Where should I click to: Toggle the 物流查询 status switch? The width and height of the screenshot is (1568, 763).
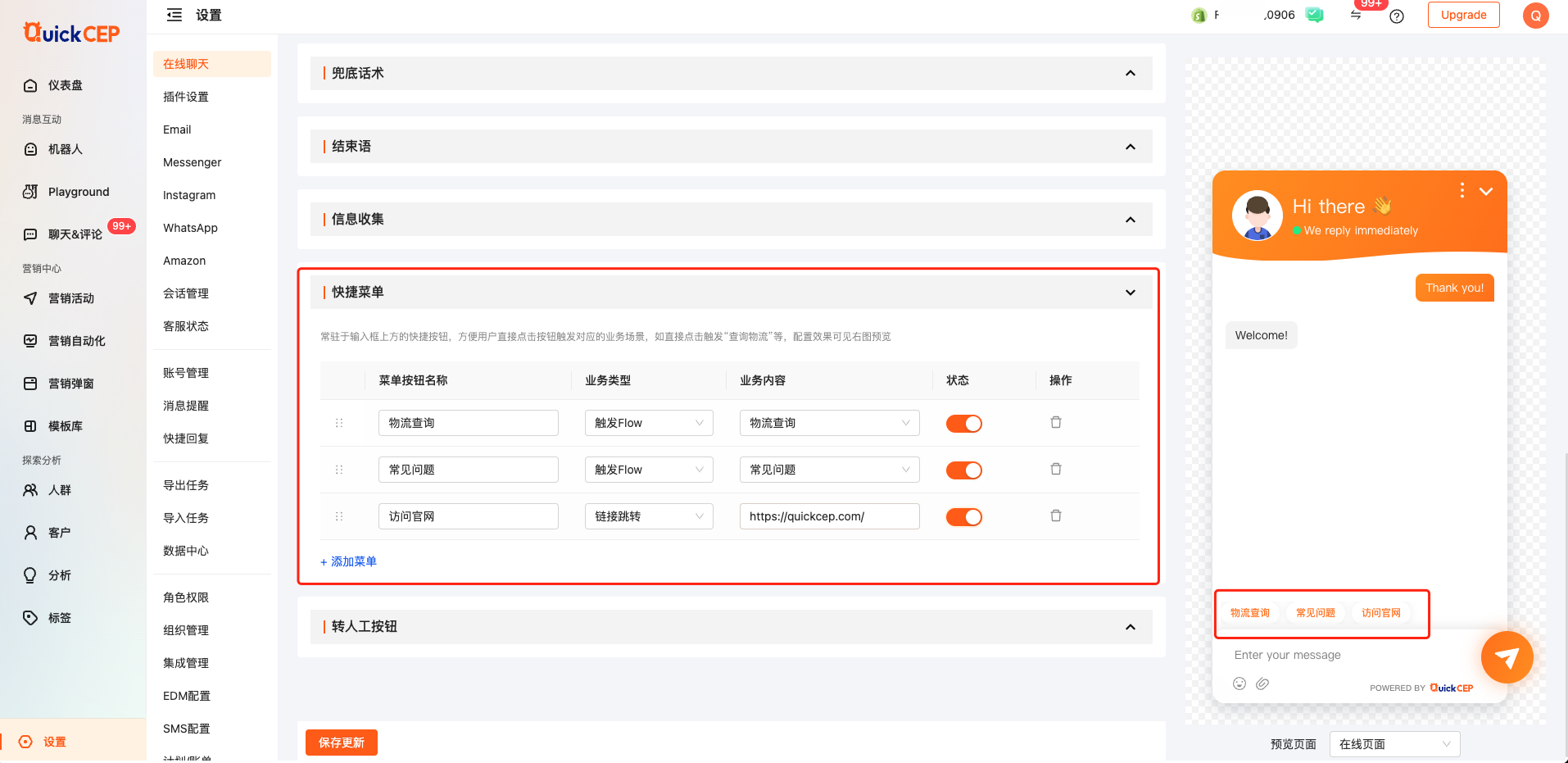coord(964,424)
